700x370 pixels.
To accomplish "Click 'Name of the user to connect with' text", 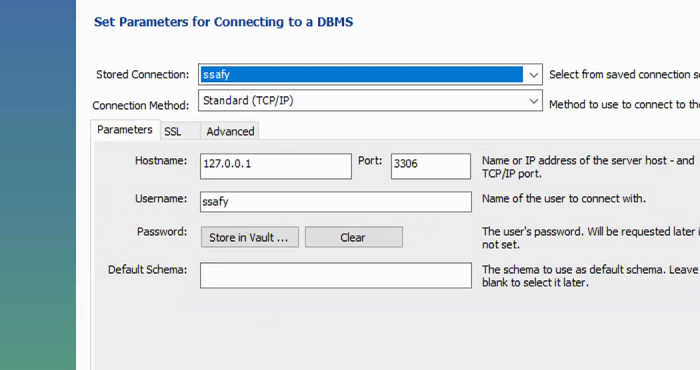I will 564,199.
